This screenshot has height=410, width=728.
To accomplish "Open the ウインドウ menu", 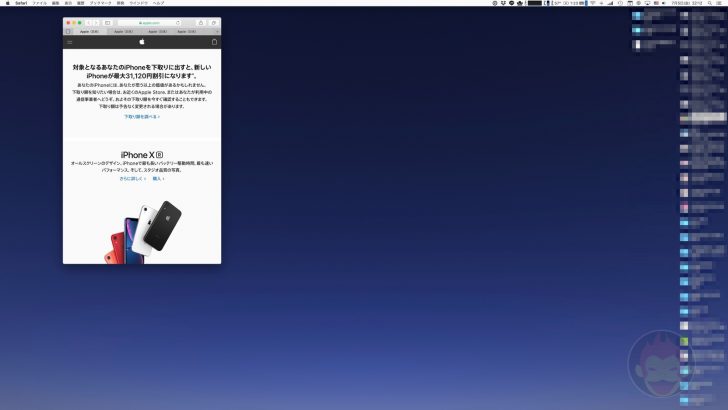I will [x=138, y=3].
